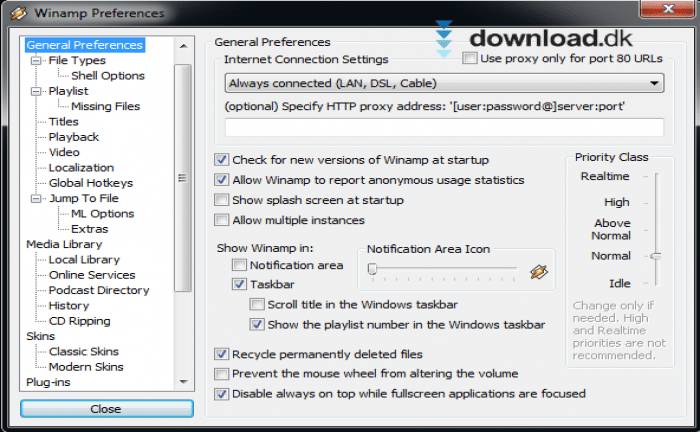
Task: Select General Preferences in the tree
Action: 84,45
